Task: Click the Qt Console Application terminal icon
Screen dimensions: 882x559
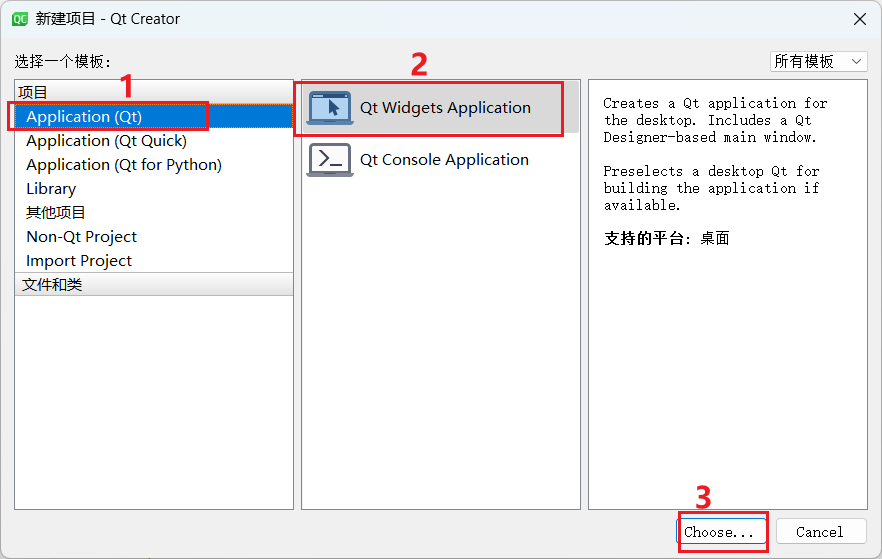Action: pos(330,160)
